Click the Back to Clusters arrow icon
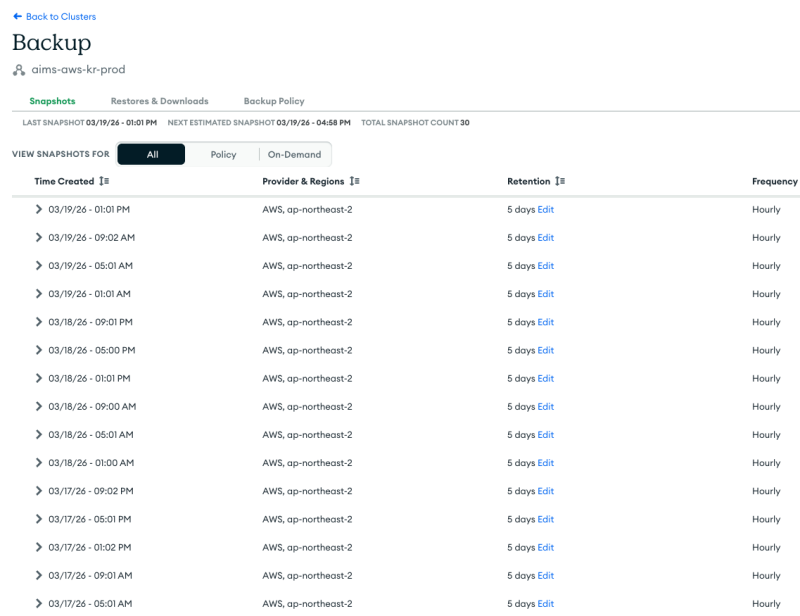Screen dimensions: 800x616 [17, 17]
